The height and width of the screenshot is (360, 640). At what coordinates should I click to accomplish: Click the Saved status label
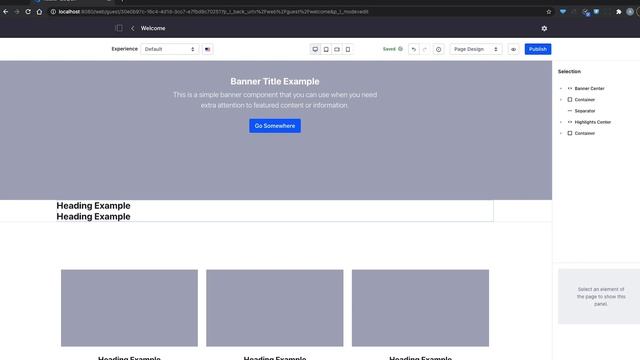pos(389,49)
